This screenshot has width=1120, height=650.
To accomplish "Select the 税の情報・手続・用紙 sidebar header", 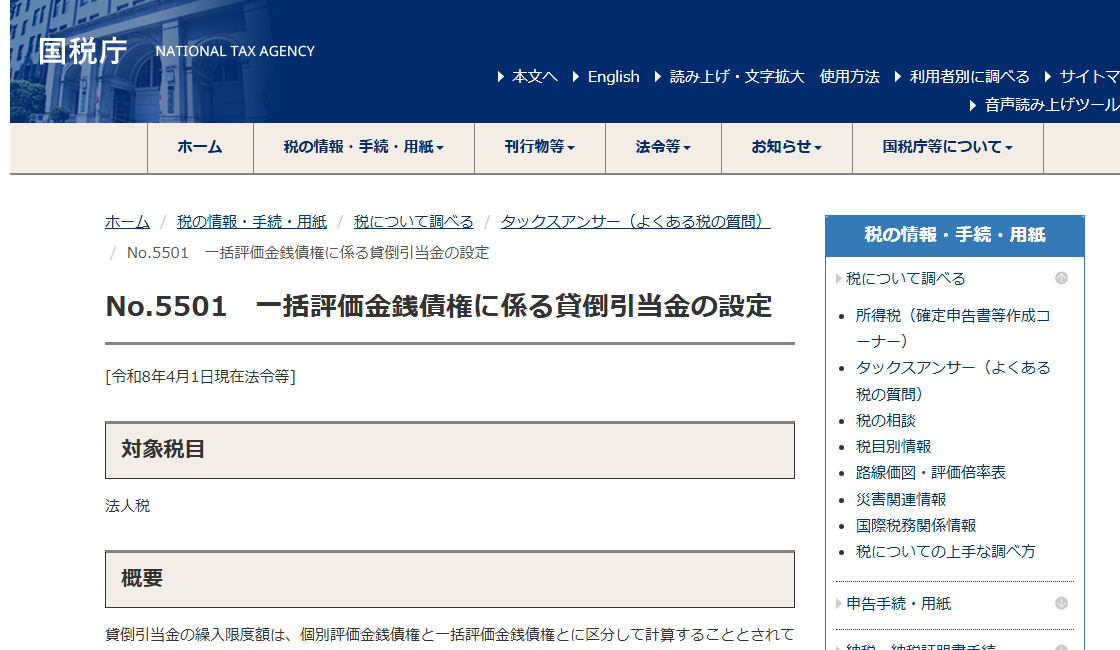I will coord(954,235).
